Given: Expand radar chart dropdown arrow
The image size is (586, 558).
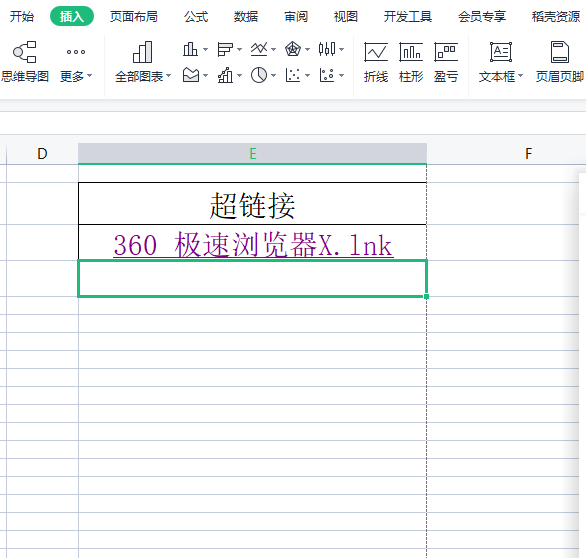Looking at the screenshot, I should click(307, 49).
